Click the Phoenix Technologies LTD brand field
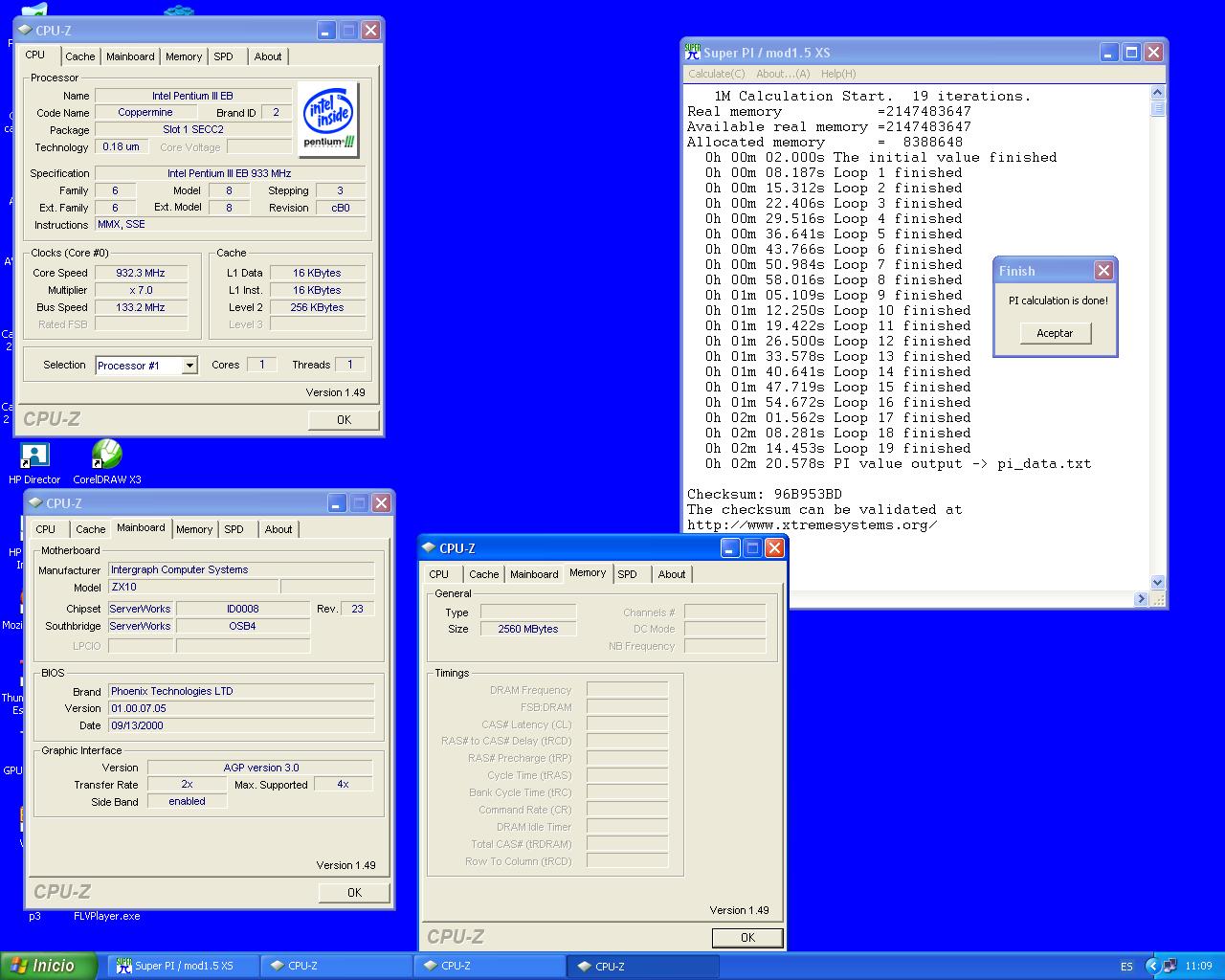 click(x=240, y=691)
